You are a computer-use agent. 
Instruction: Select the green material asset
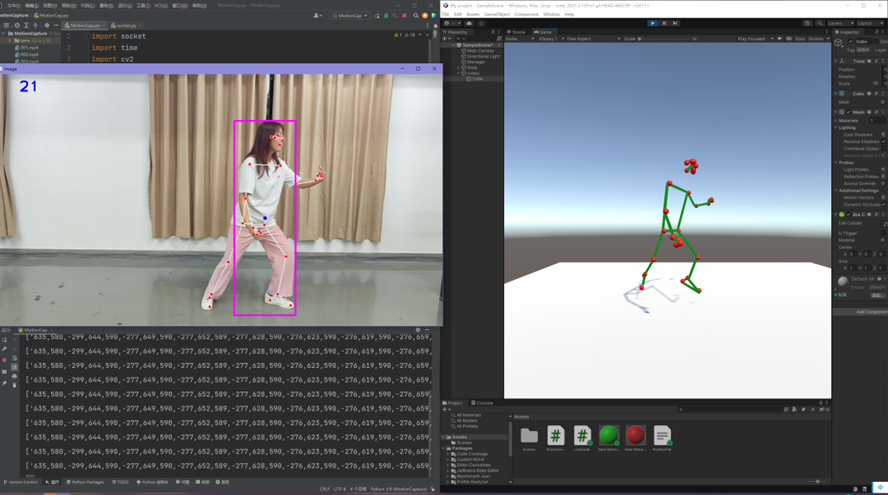(608, 435)
